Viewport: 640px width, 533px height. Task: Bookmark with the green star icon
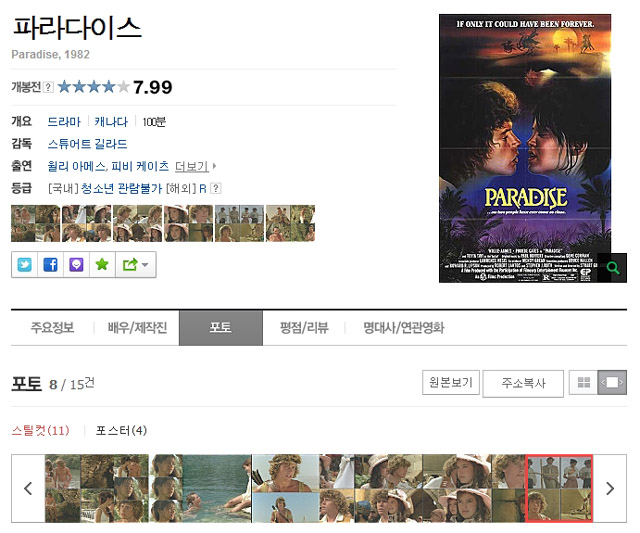[x=102, y=265]
